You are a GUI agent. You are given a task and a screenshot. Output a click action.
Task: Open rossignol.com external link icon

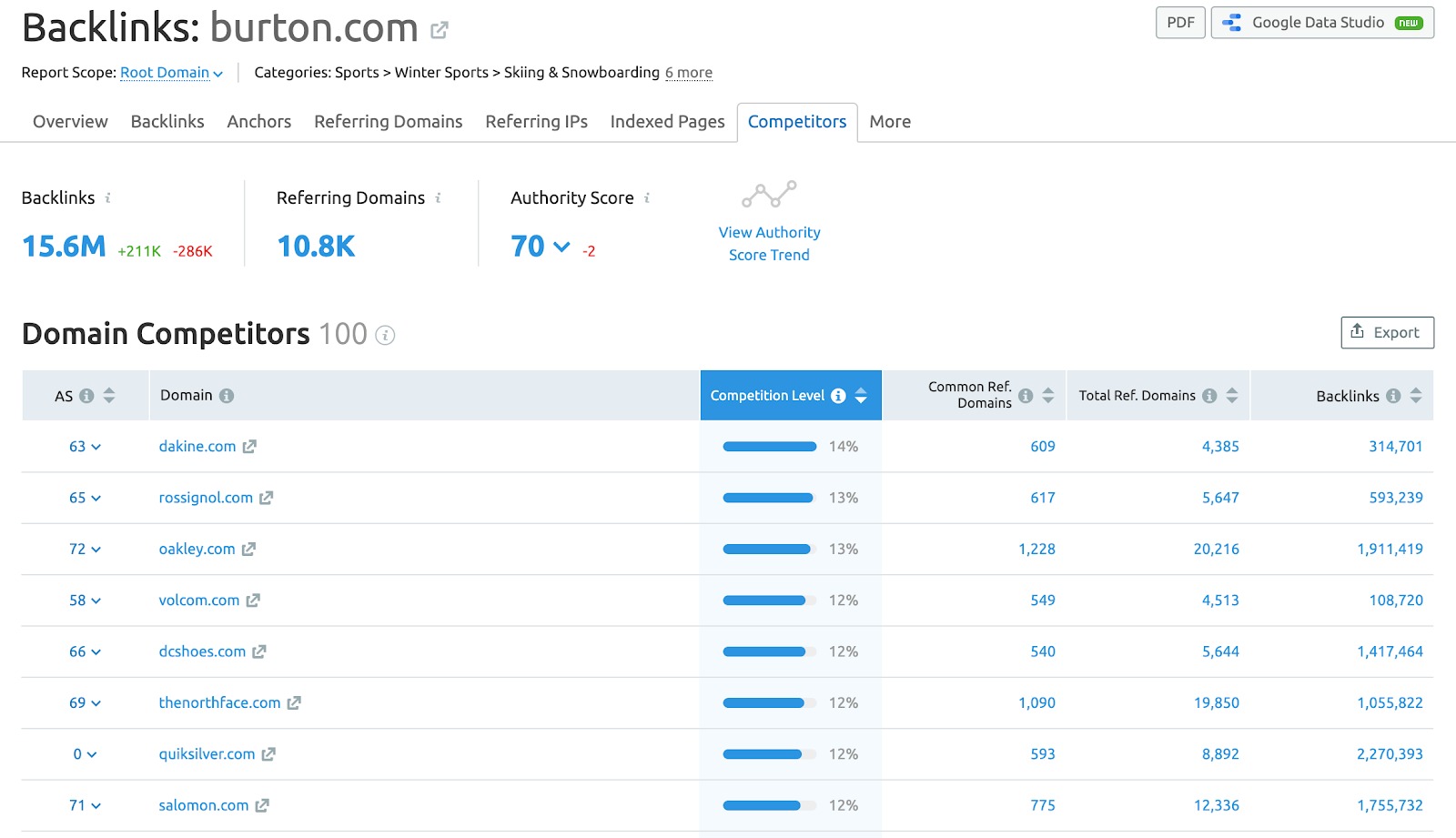coord(266,498)
